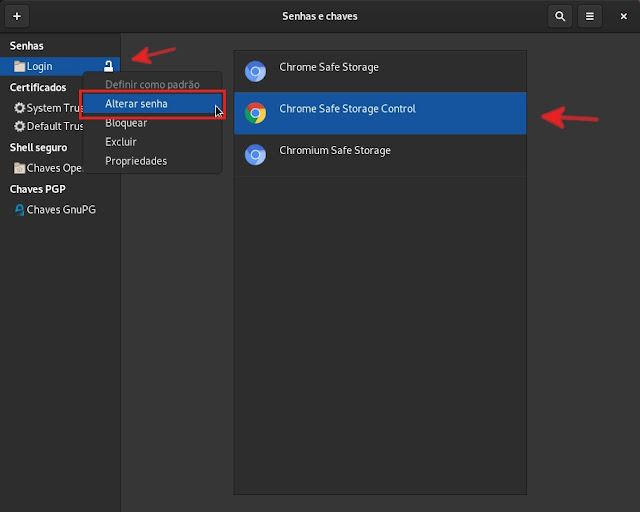Click the System Trust gear icon
The image size is (640, 512).
(x=19, y=108)
